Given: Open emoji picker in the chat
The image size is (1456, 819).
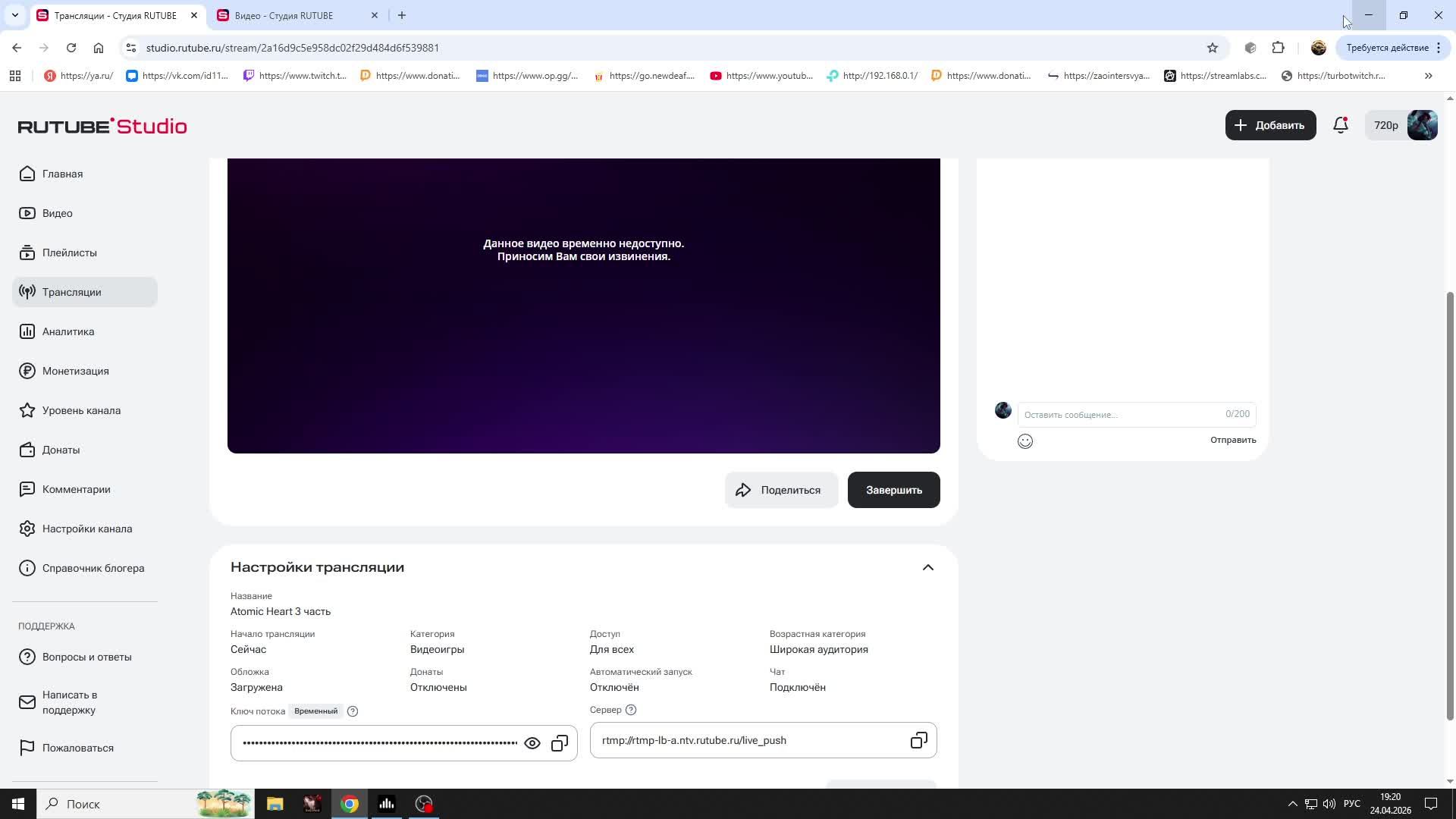Looking at the screenshot, I should tap(1025, 441).
